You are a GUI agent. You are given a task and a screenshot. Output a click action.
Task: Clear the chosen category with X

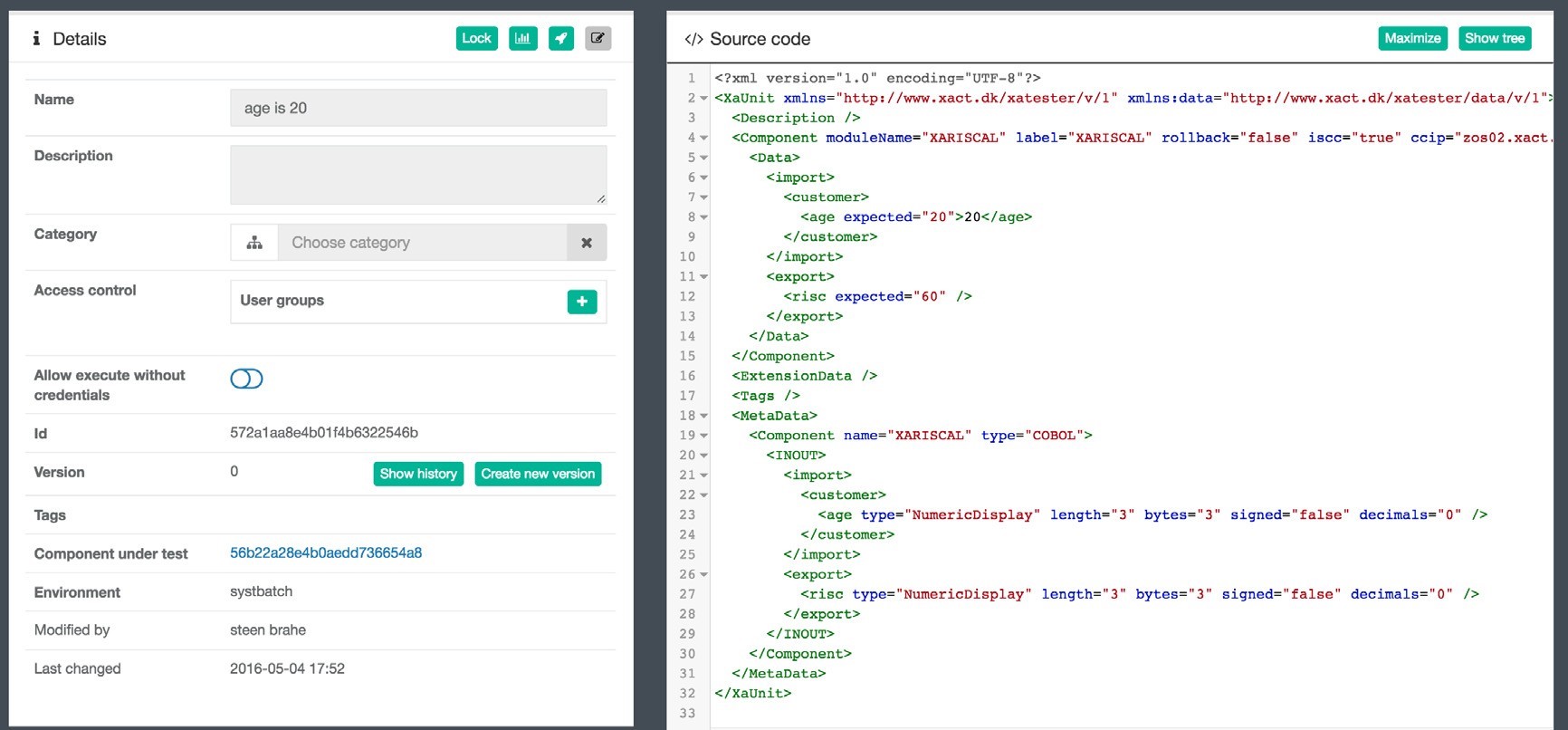[x=587, y=243]
